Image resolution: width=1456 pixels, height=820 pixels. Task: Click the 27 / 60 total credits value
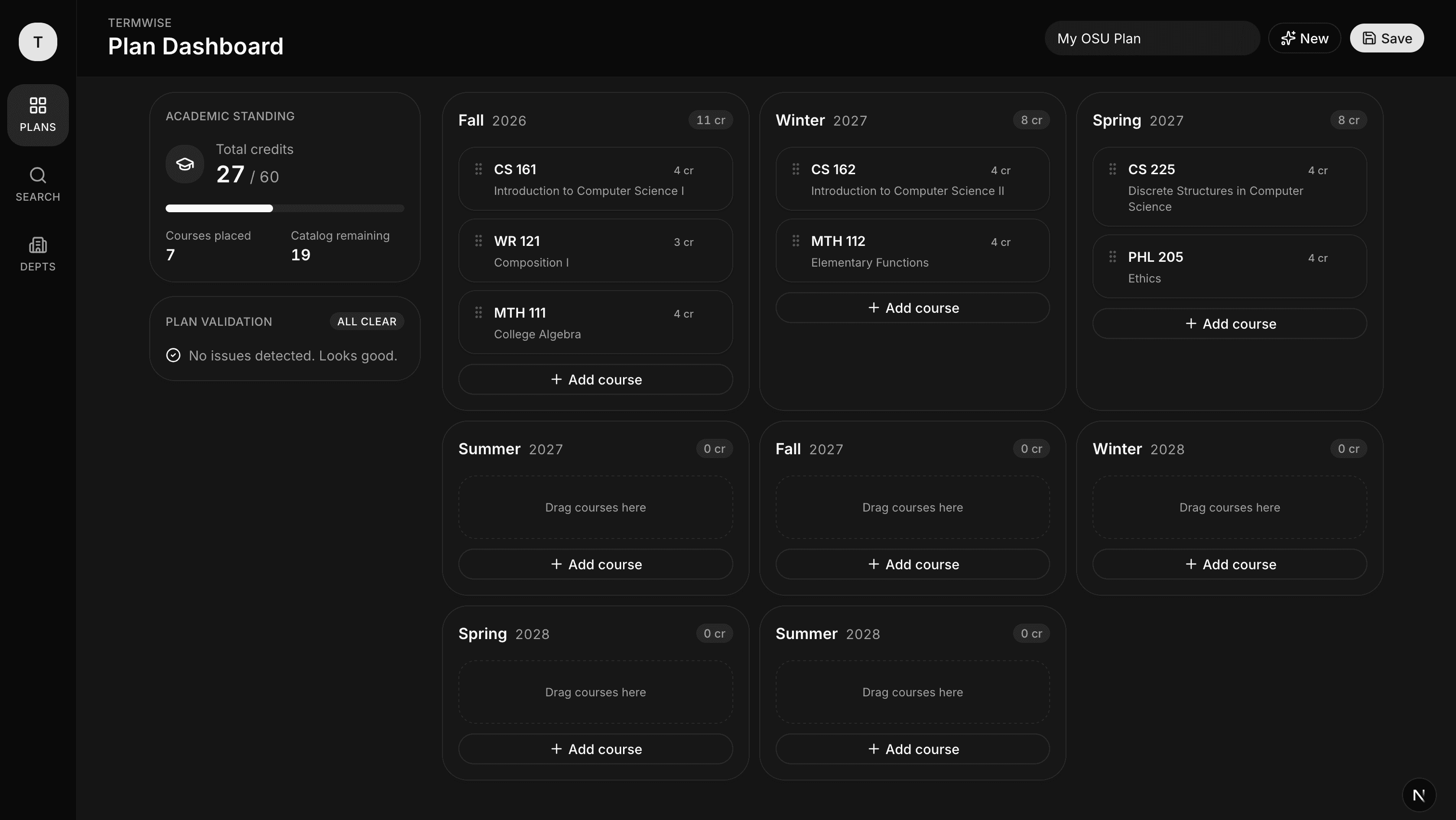pos(247,175)
